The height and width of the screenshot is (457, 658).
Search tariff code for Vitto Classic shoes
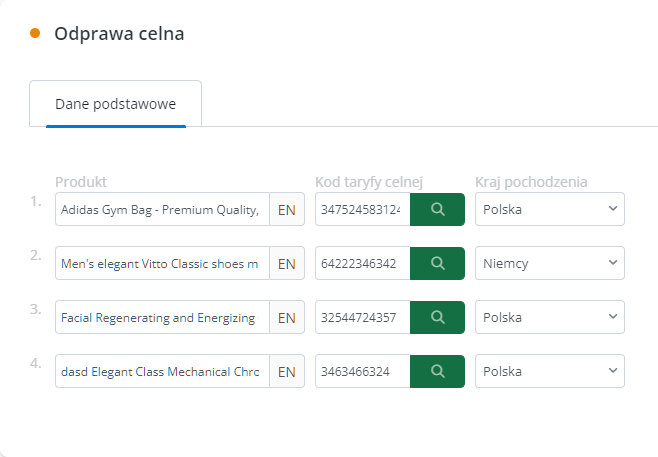437,263
